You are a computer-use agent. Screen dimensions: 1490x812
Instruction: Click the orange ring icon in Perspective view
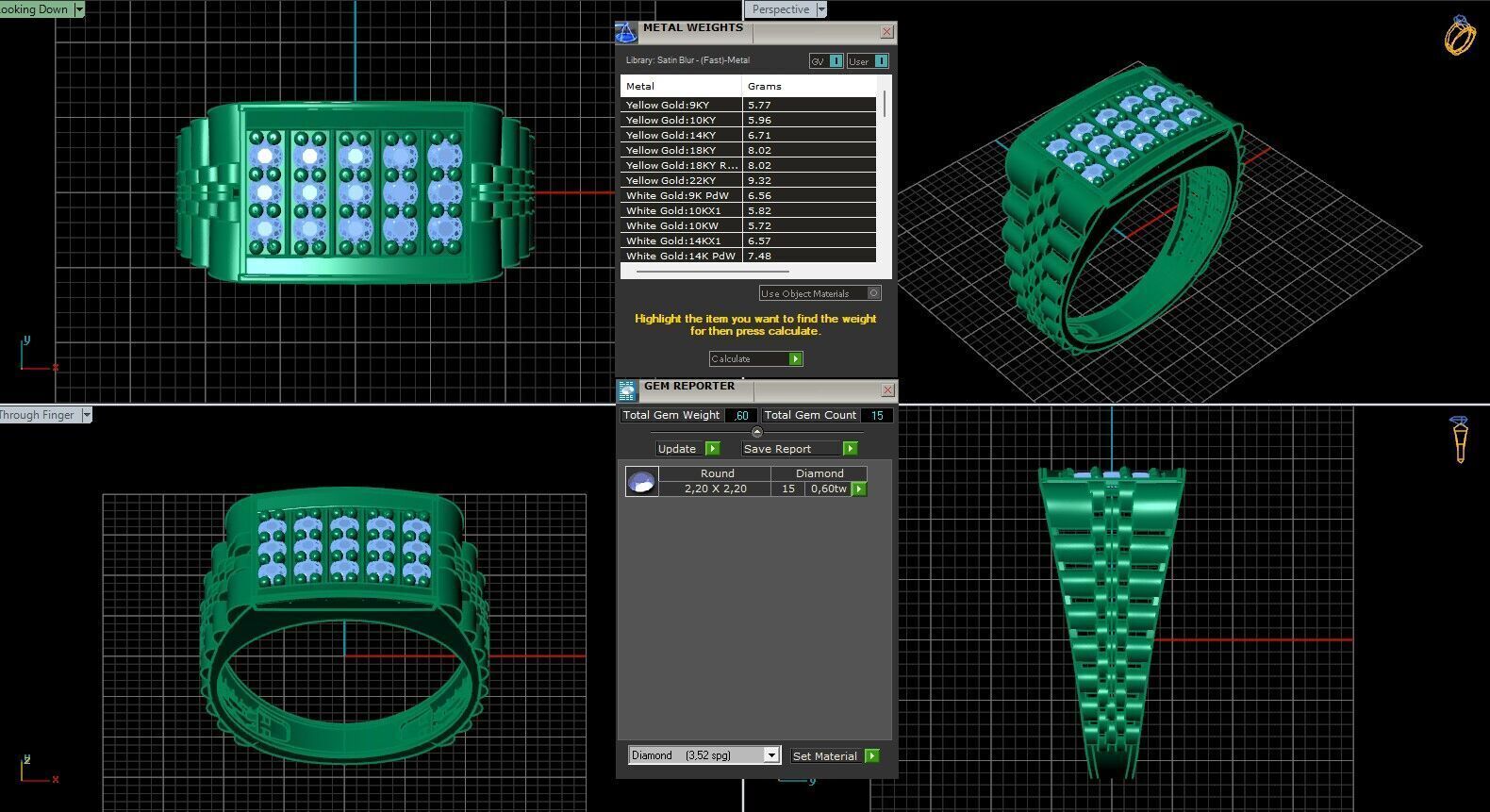click(x=1460, y=36)
